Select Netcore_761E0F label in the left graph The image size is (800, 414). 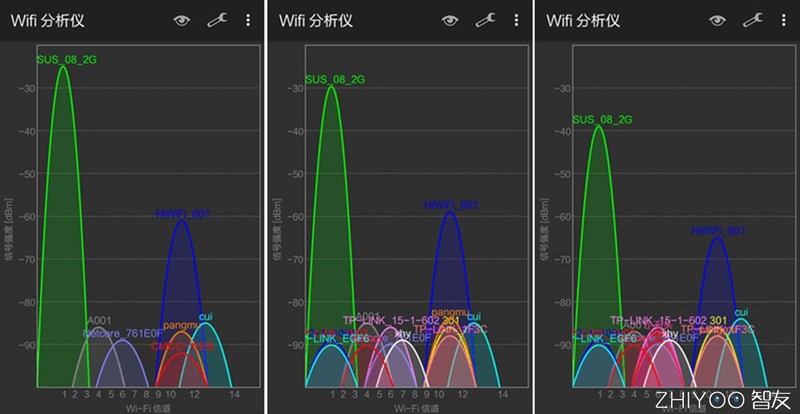point(123,333)
